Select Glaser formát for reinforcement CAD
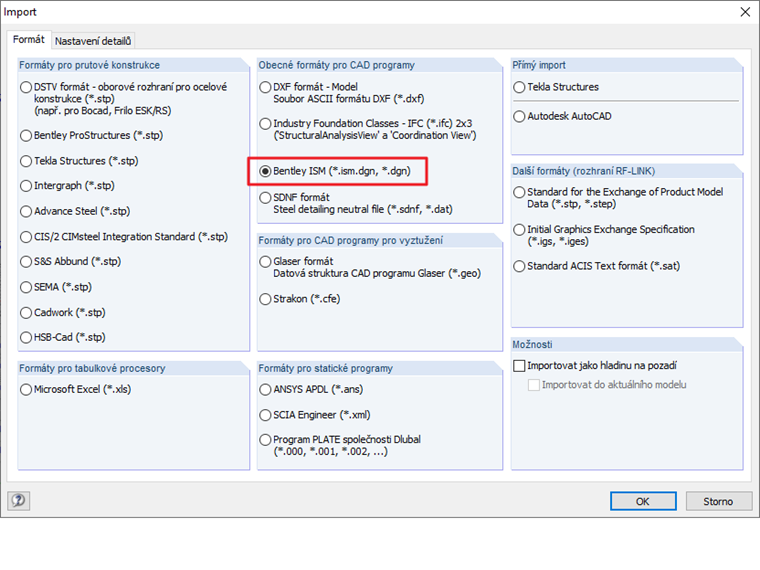Viewport: 760px width, 570px height. click(265, 262)
